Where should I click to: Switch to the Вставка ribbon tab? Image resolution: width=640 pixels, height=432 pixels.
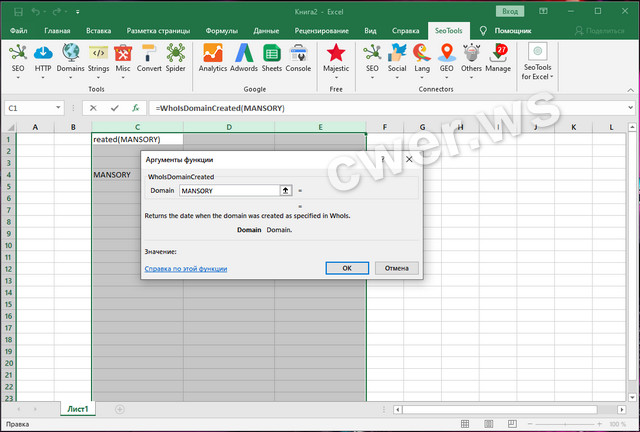98,31
